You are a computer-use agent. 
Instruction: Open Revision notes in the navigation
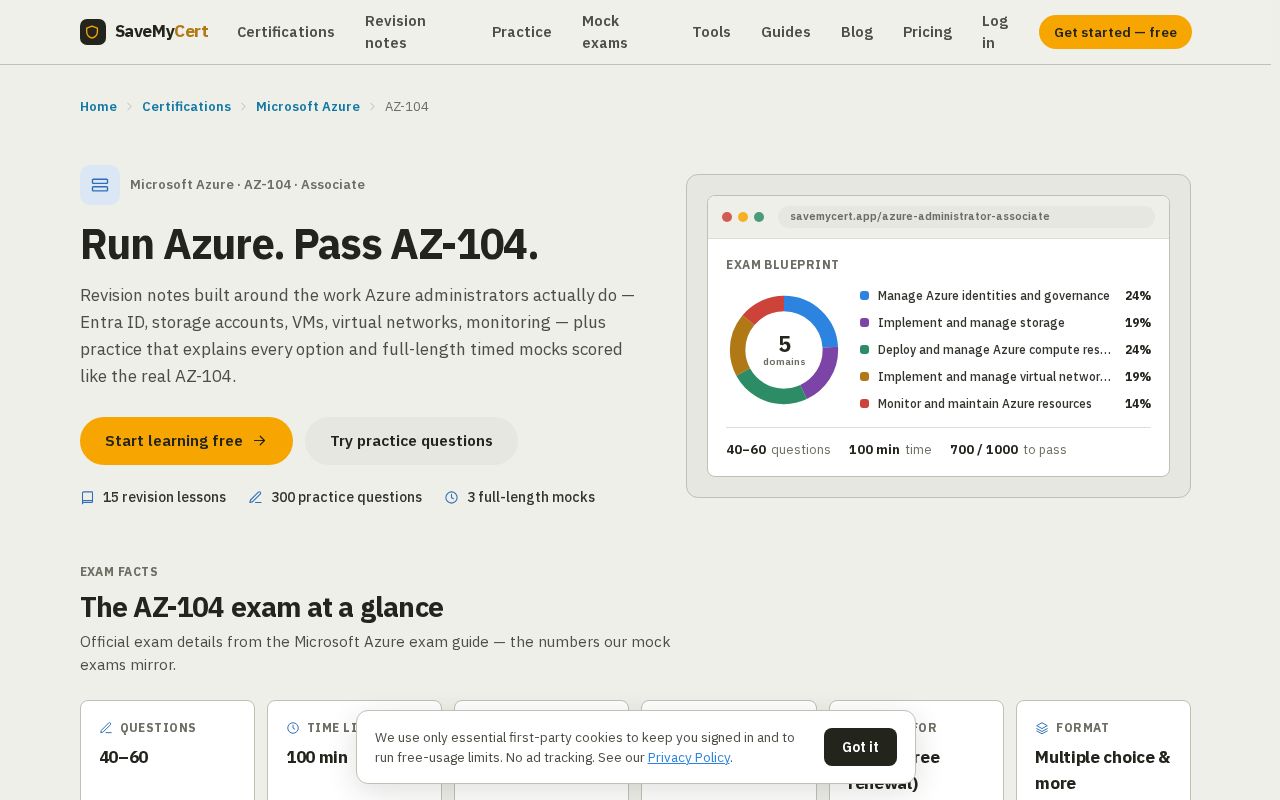396,32
